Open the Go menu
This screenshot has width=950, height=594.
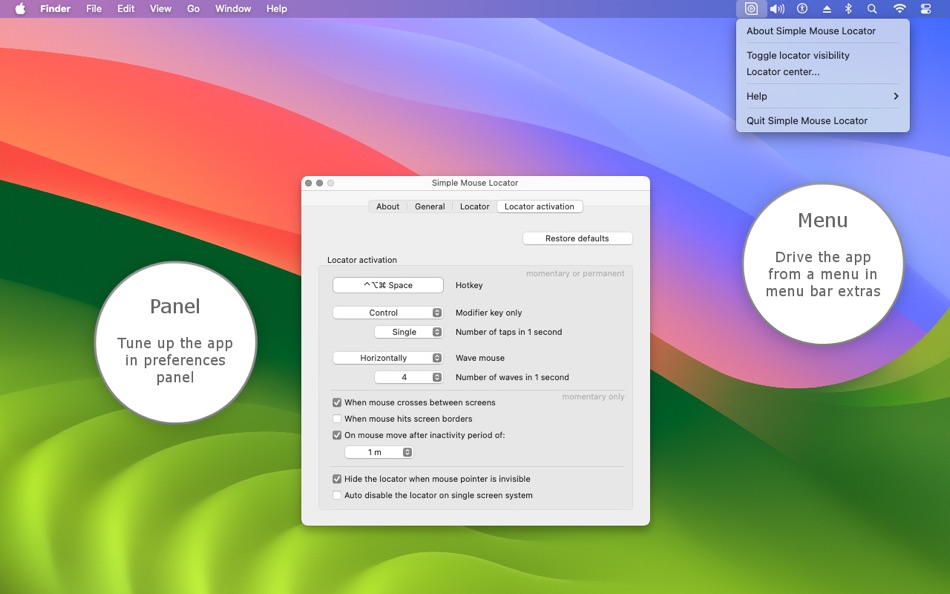[x=193, y=8]
